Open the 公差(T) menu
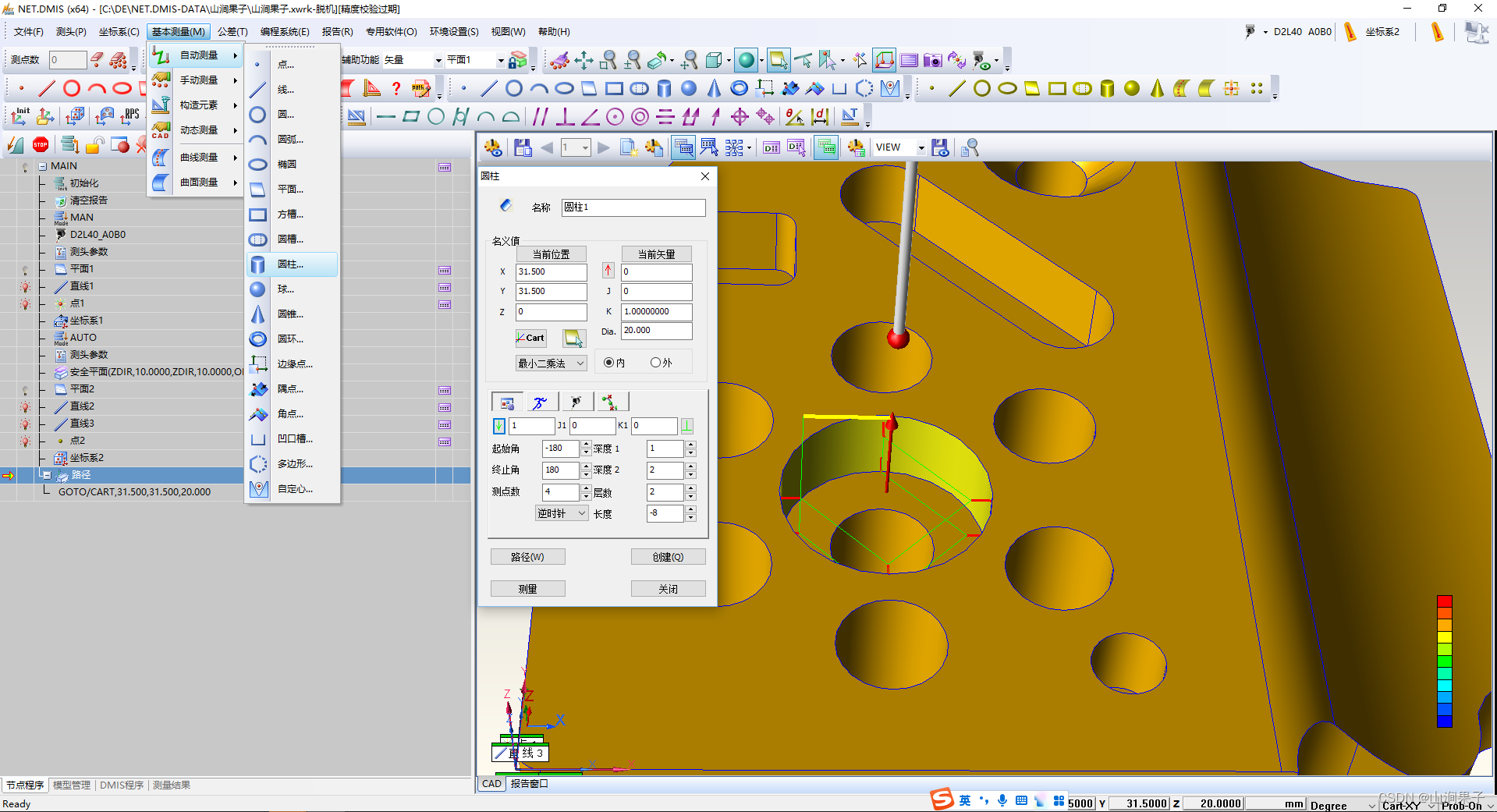The image size is (1497, 812). point(232,32)
